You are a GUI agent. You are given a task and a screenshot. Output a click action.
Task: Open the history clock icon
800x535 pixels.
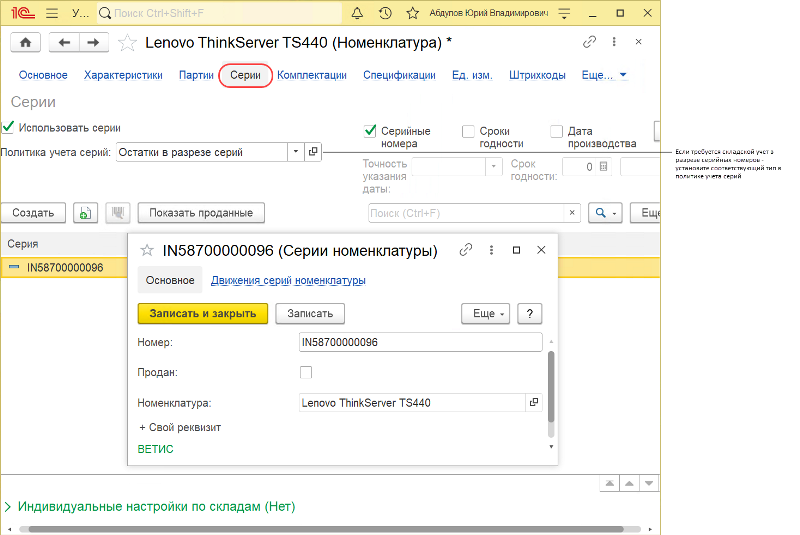coord(385,13)
